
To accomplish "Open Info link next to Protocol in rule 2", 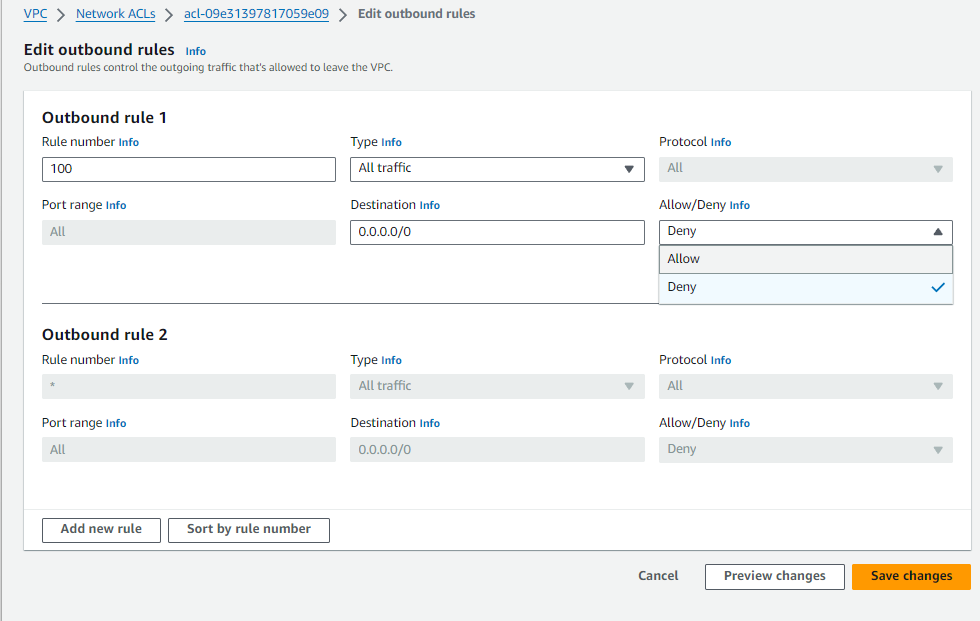I will 721,360.
